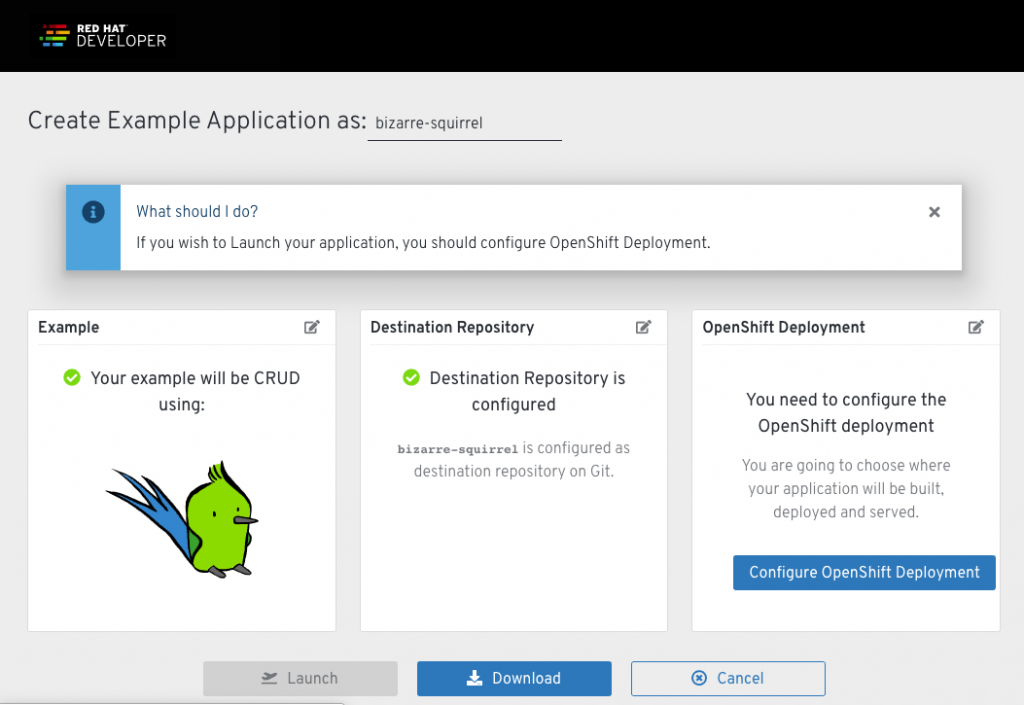1024x705 pixels.
Task: Click the green check beside 'Destination Repository is configured'
Action: pos(411,377)
